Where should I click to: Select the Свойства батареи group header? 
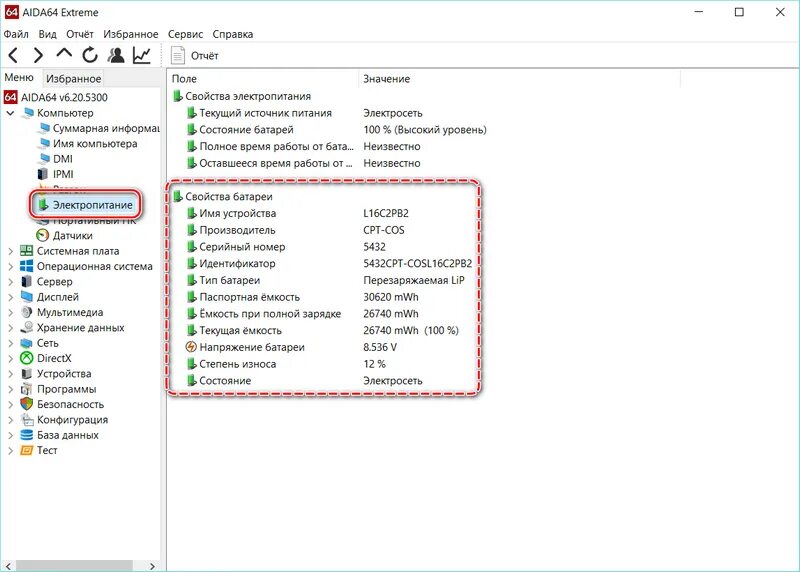pyautogui.click(x=229, y=196)
